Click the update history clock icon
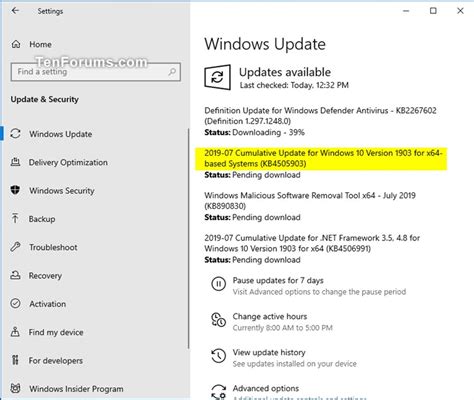The height and width of the screenshot is (400, 474). point(219,356)
